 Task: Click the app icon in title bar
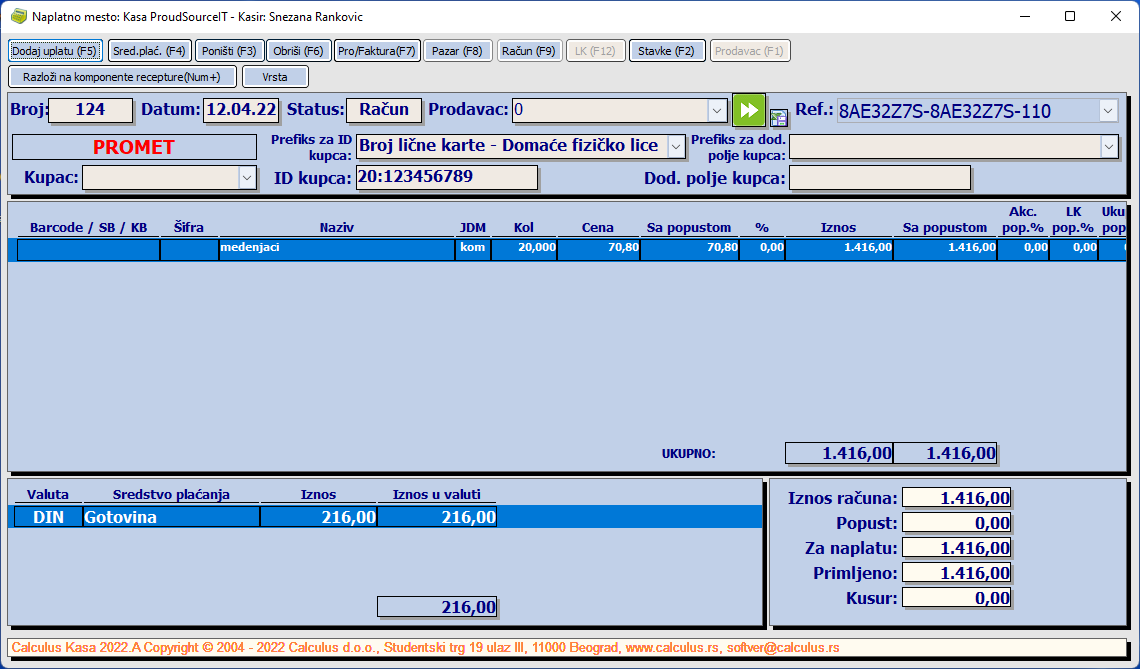point(17,17)
